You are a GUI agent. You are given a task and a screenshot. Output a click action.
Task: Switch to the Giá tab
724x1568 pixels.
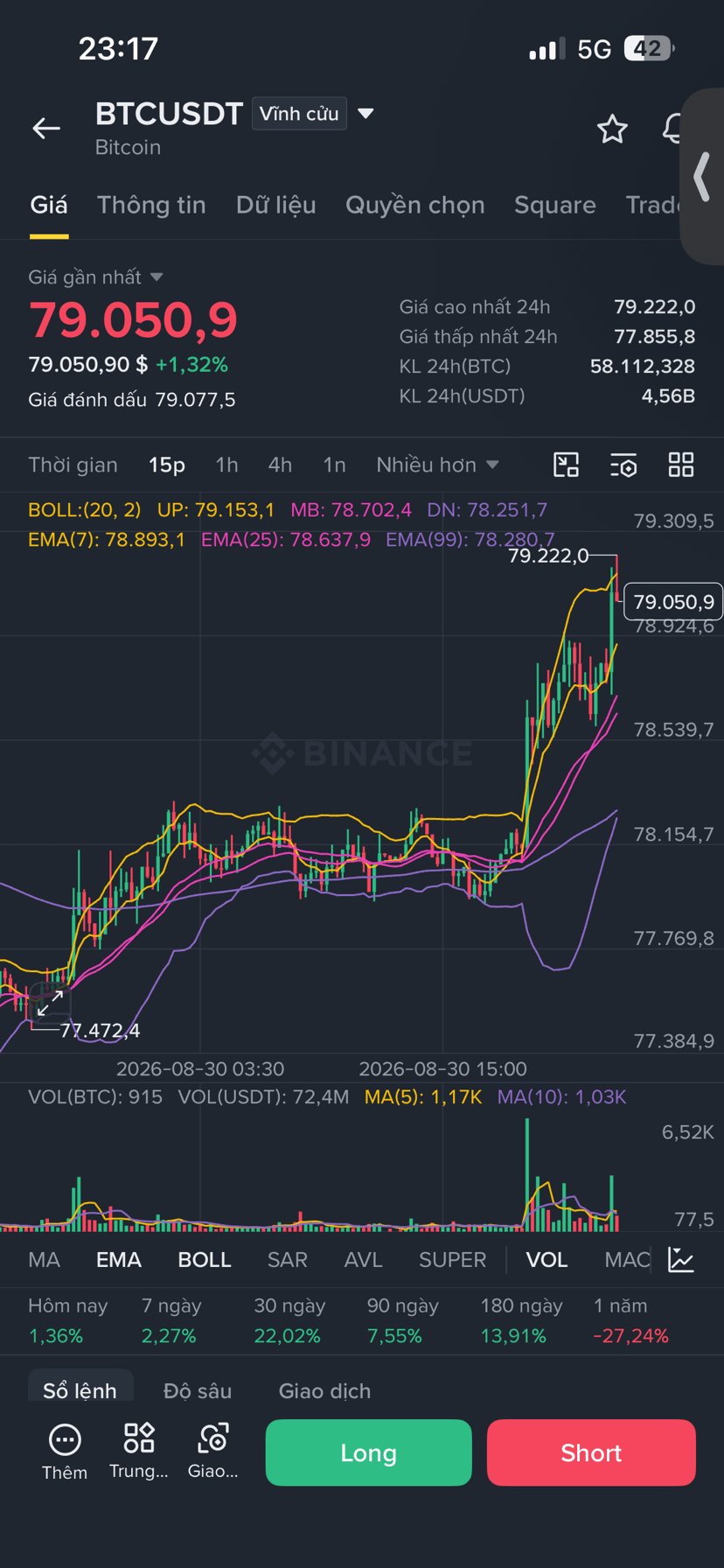coord(49,205)
